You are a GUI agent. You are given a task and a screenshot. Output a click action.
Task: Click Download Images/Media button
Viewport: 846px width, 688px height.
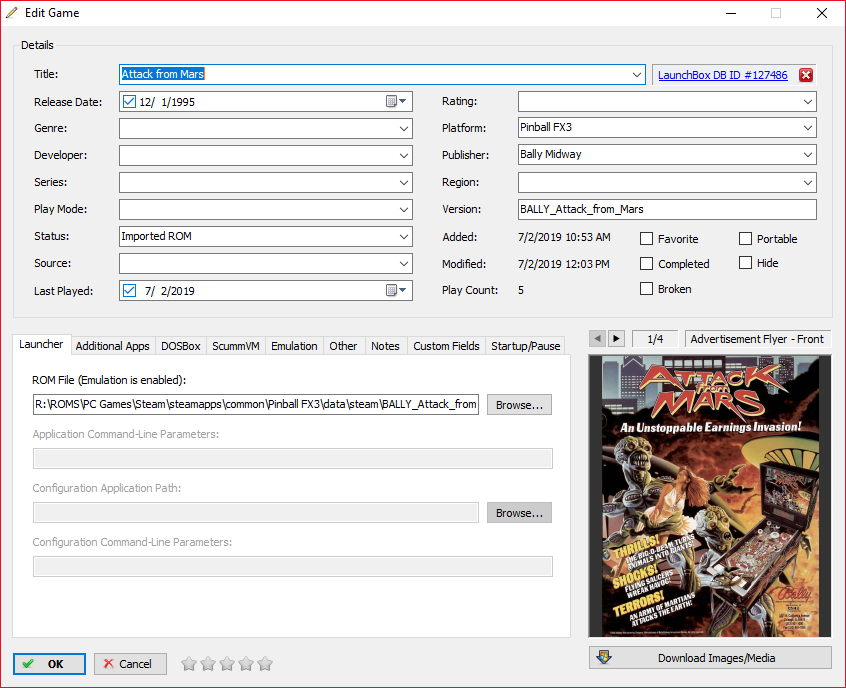[x=710, y=658]
